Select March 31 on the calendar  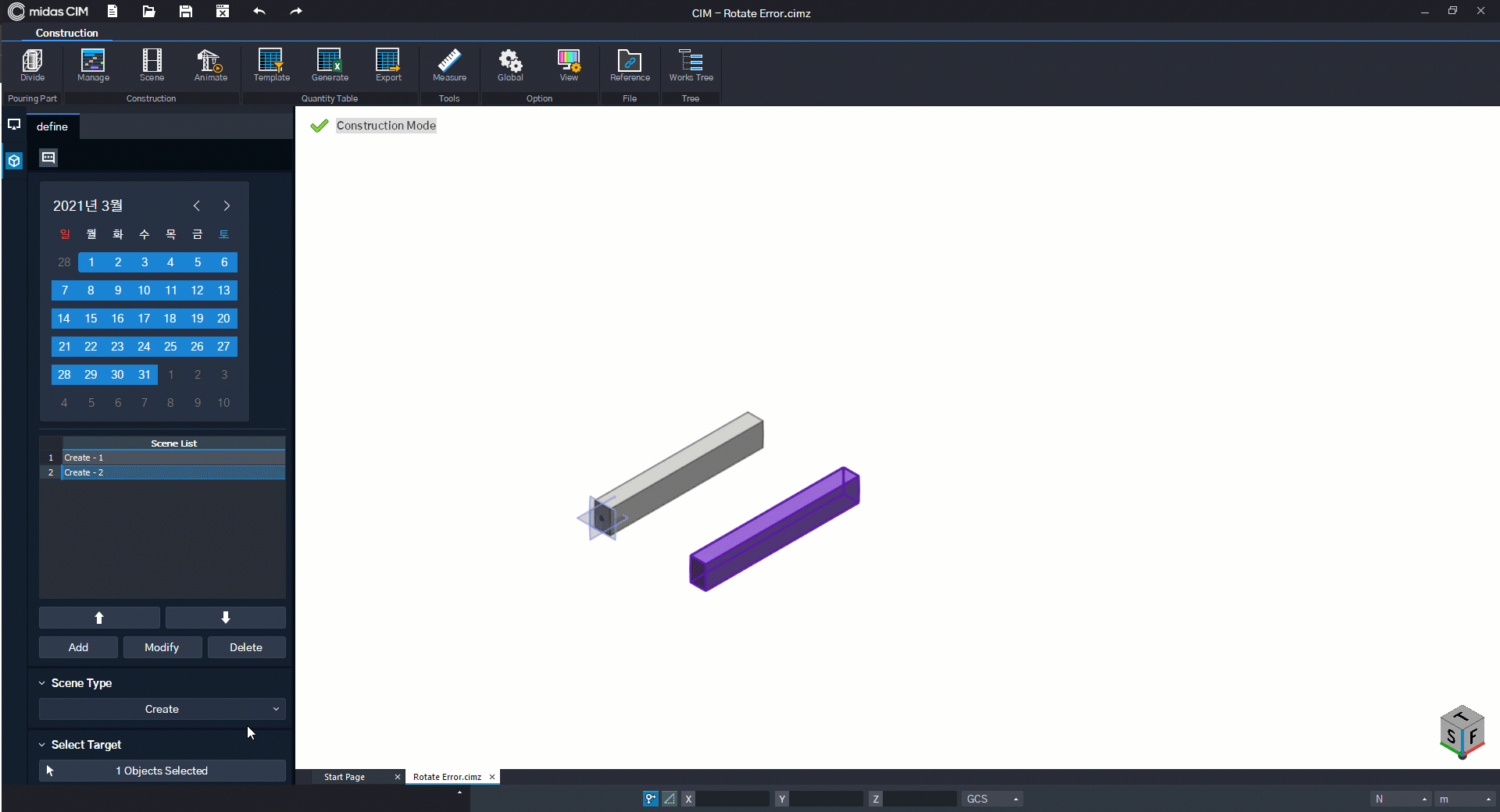pos(144,375)
